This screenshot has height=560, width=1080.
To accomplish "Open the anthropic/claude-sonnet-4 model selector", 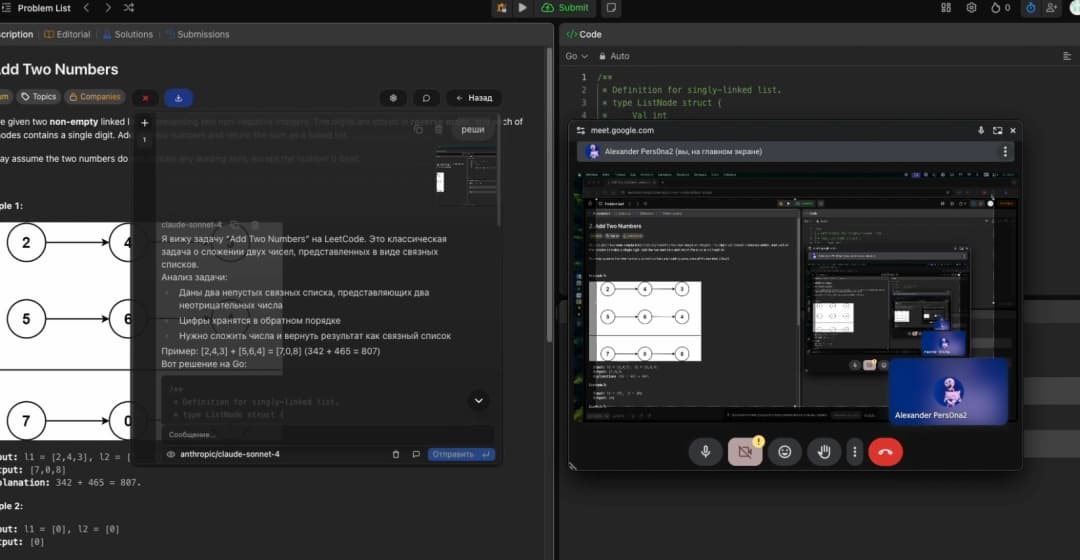I will pos(230,455).
